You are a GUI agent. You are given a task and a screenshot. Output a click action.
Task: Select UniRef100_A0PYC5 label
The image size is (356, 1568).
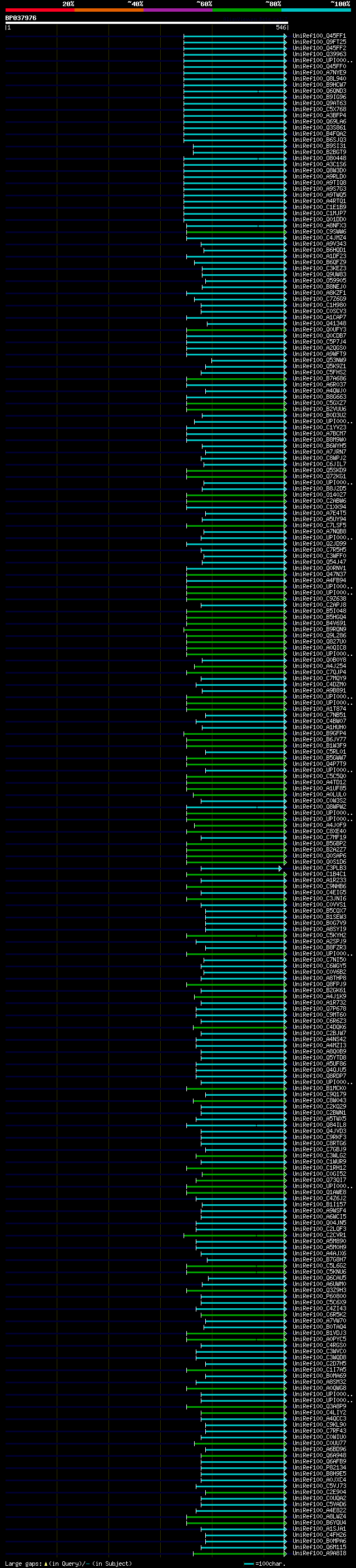319,1339
